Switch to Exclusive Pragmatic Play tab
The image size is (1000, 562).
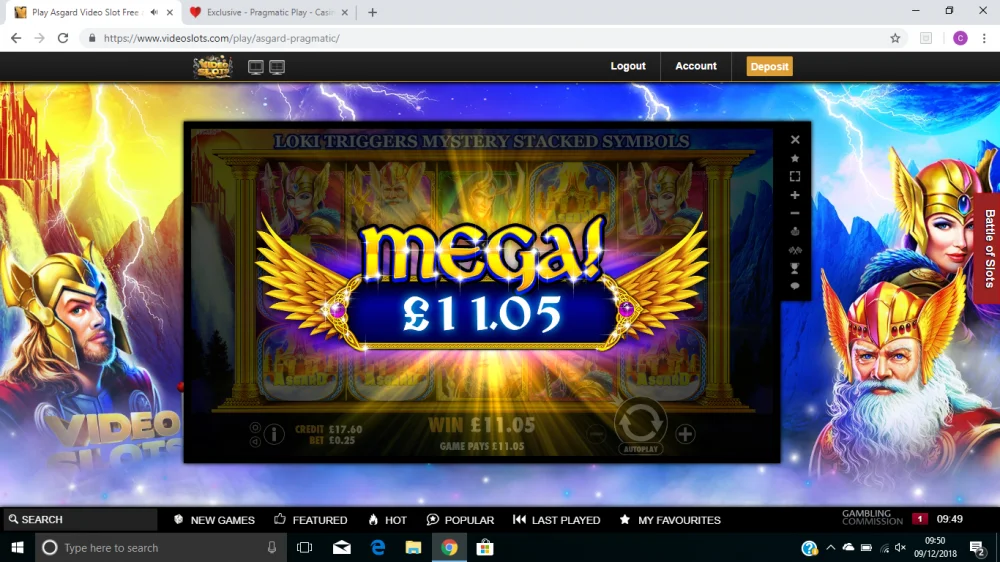click(x=268, y=12)
